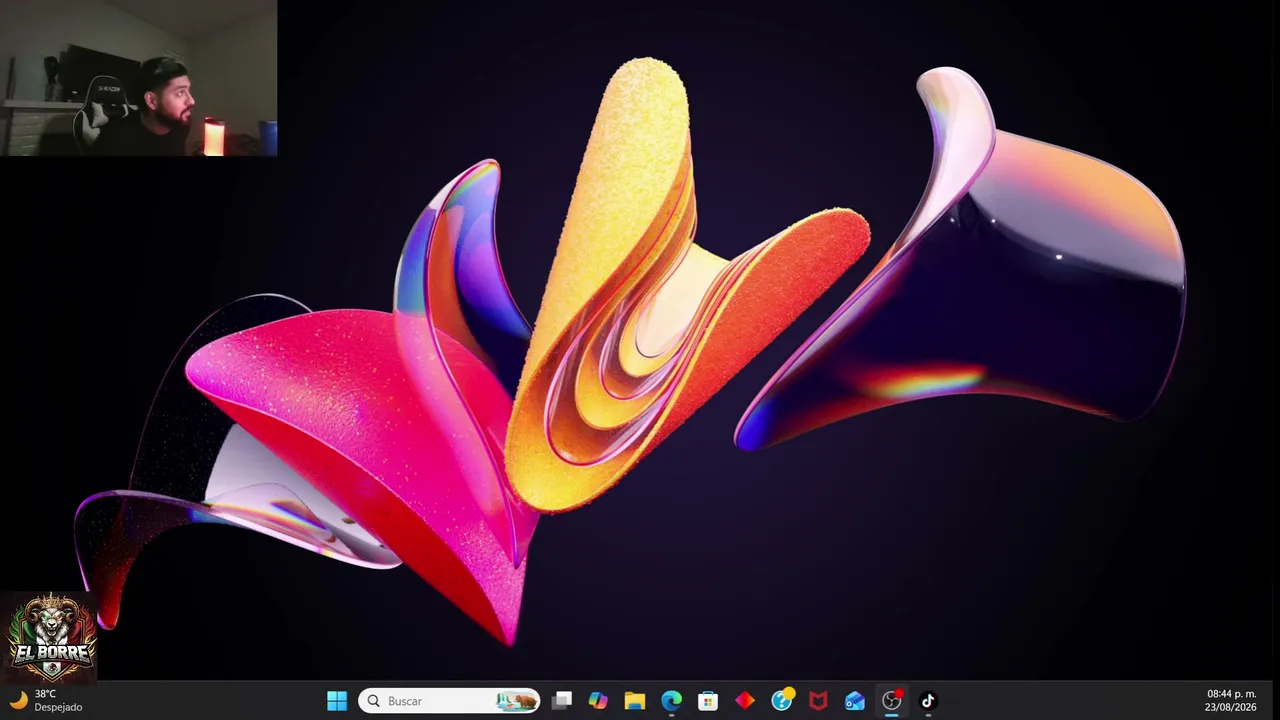
Task: Click the red diamond app icon
Action: [745, 701]
